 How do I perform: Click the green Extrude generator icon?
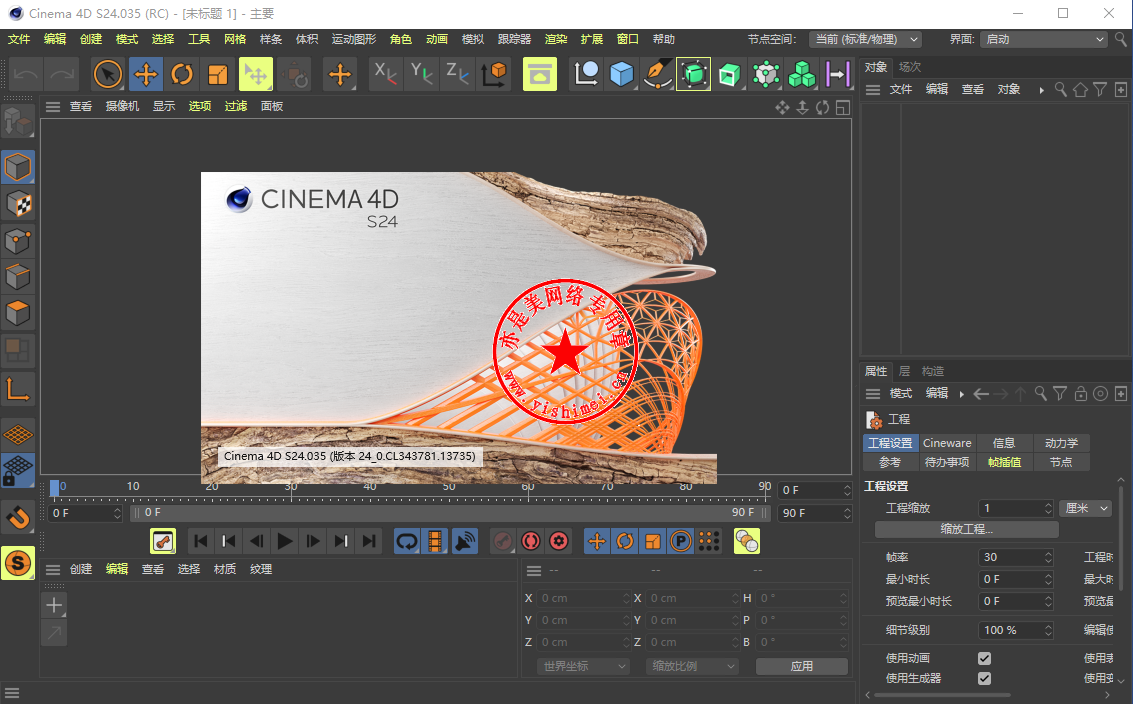click(729, 74)
